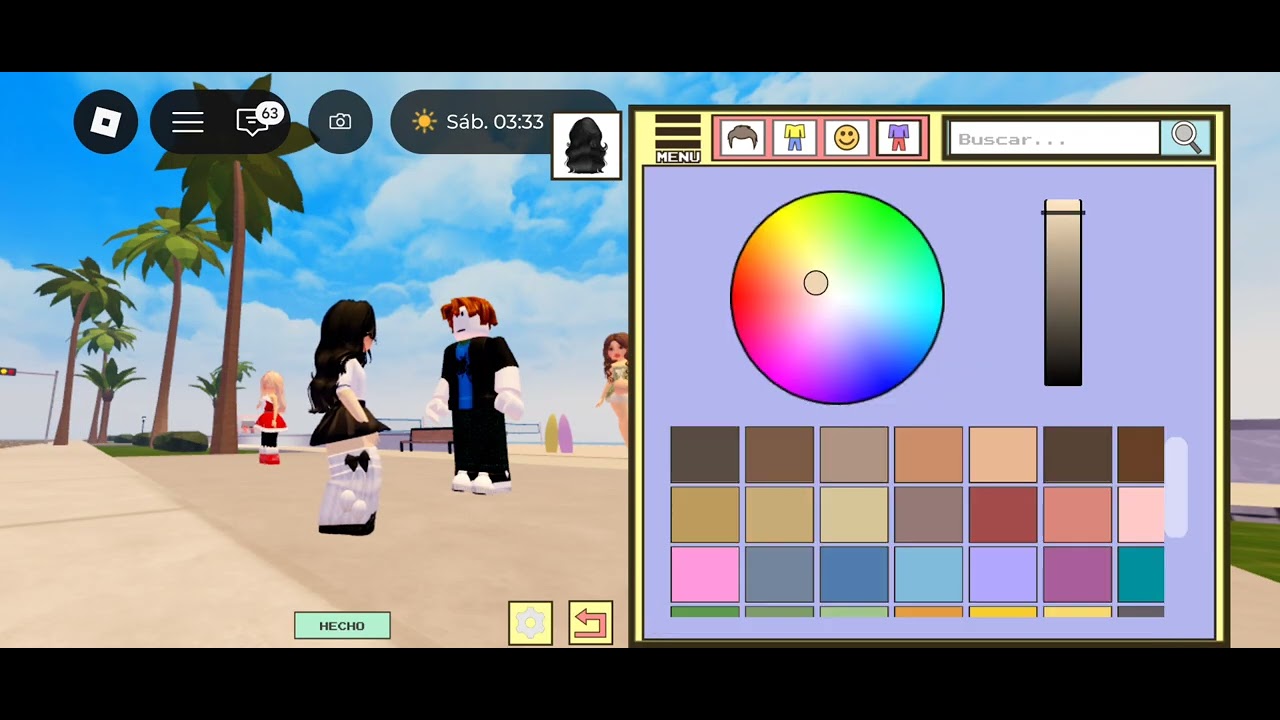The height and width of the screenshot is (720, 1280).
Task: Select the mauve-gray swatch in the second row
Action: coord(928,515)
